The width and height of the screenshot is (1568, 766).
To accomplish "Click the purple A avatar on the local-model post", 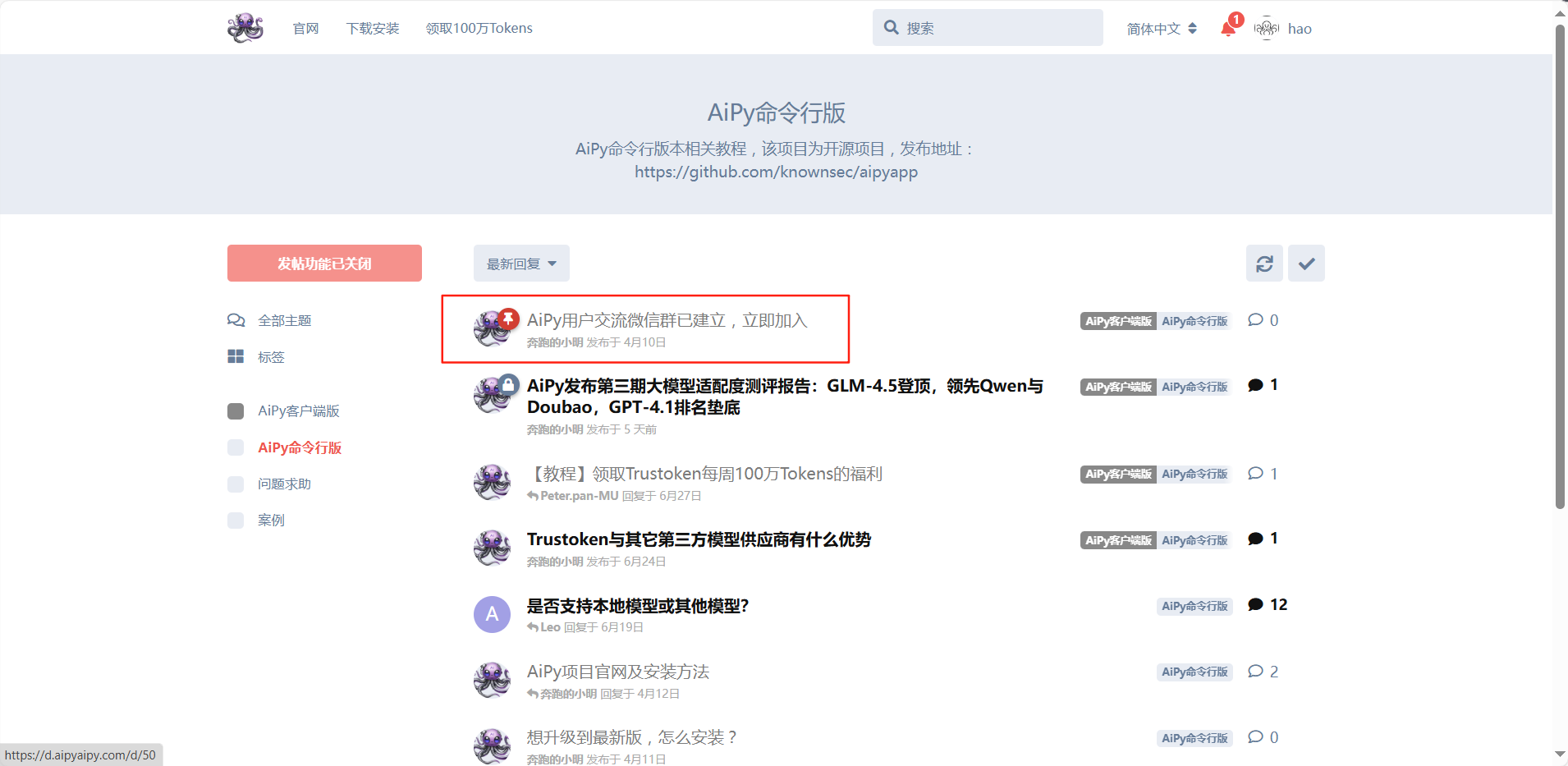I will click(492, 614).
